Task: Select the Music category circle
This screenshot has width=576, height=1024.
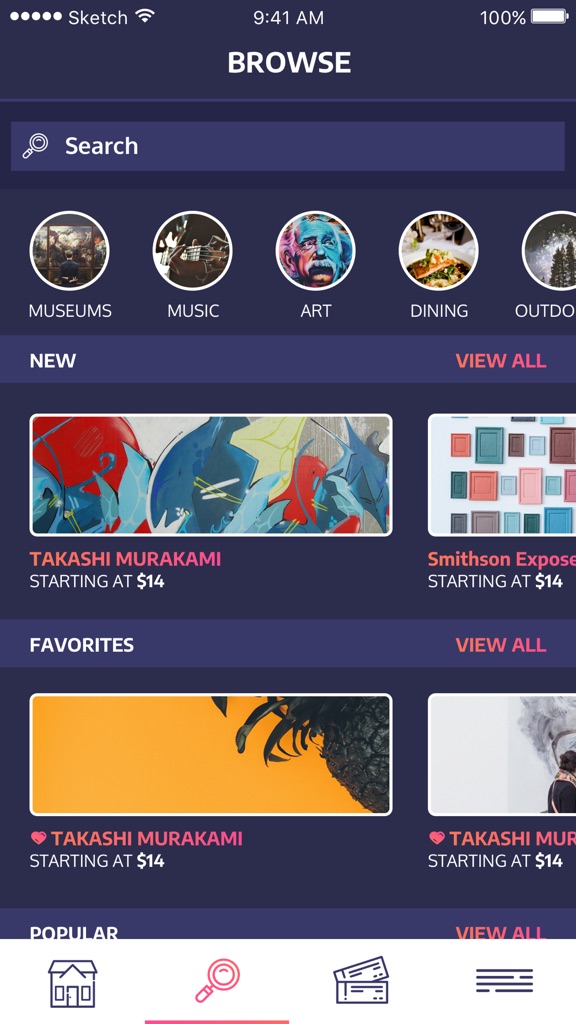Action: [x=193, y=251]
